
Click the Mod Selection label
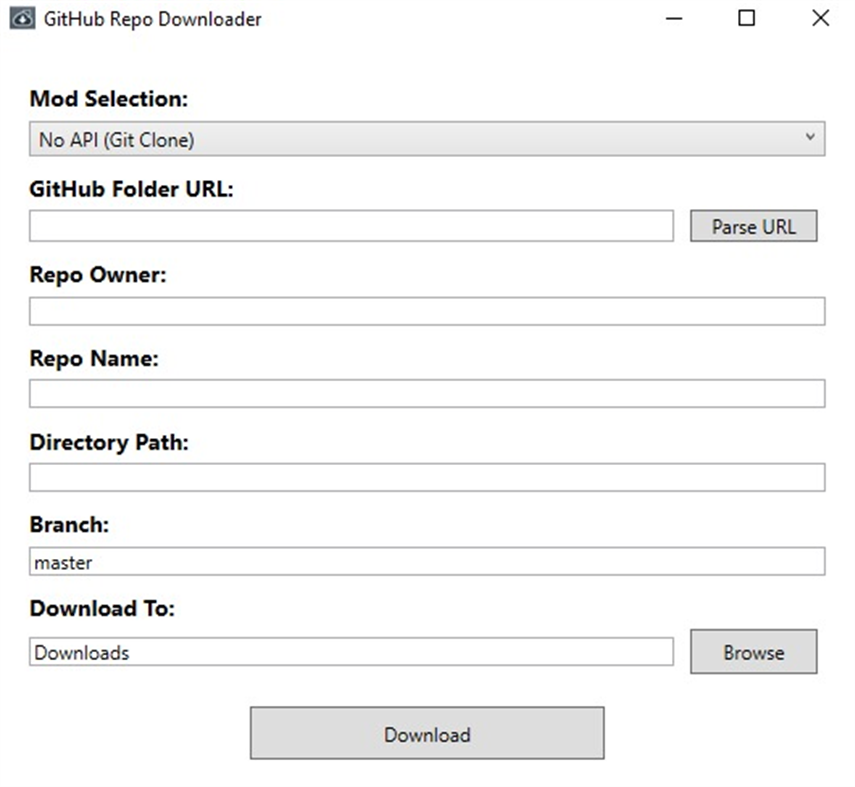tap(109, 99)
